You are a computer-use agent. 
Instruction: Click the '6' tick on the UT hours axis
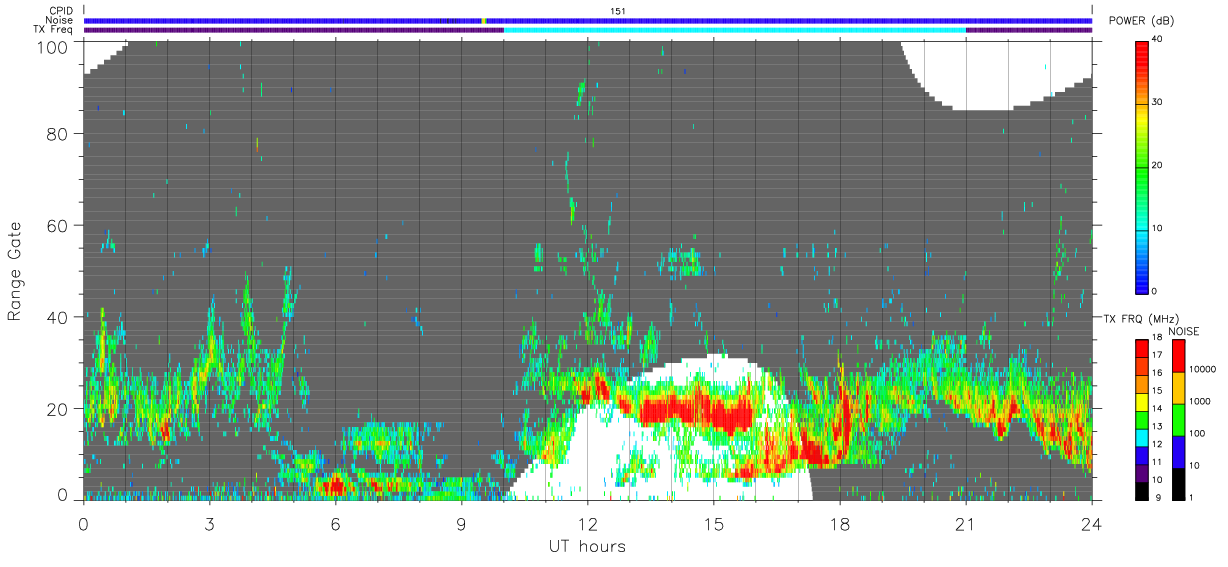tap(335, 523)
